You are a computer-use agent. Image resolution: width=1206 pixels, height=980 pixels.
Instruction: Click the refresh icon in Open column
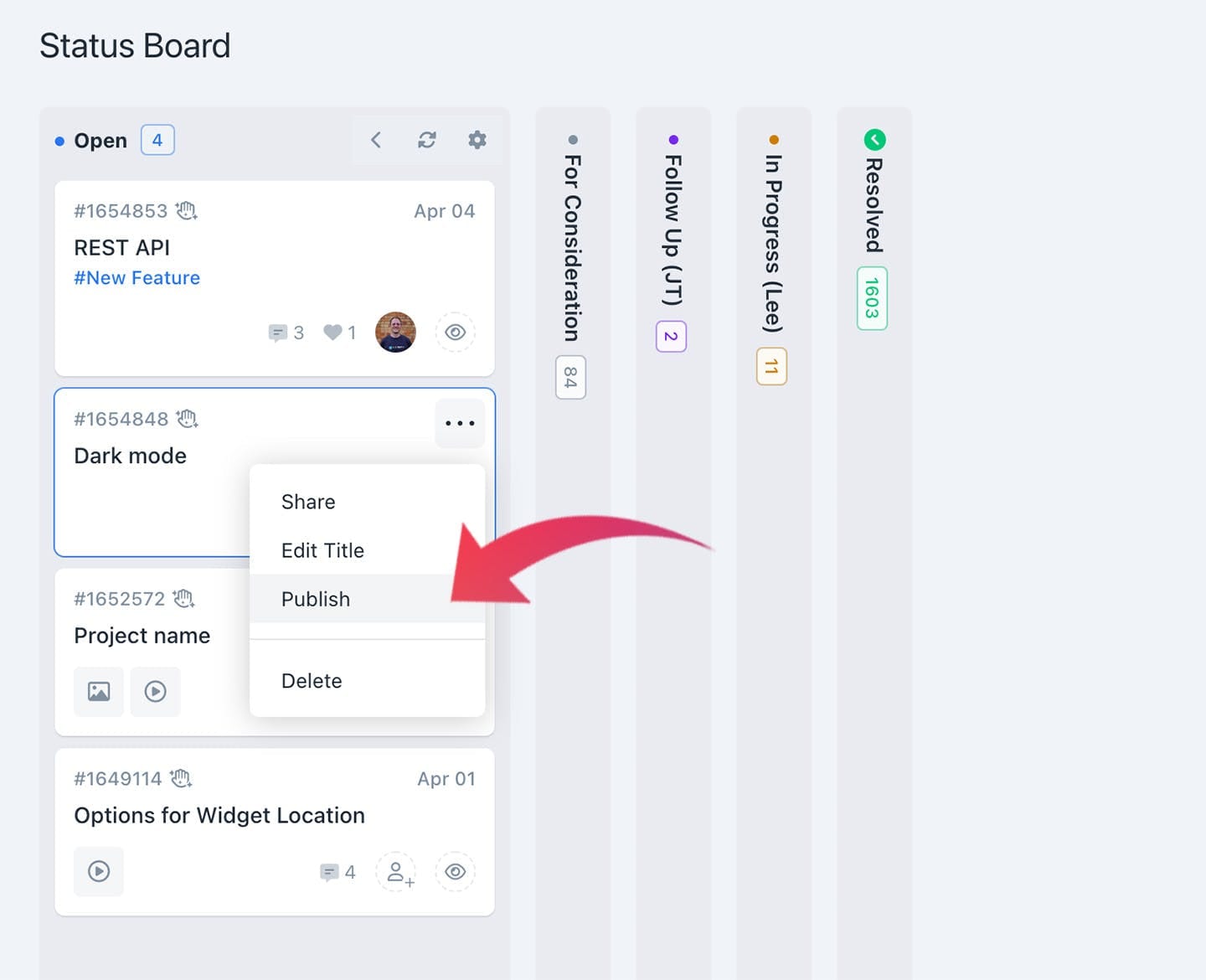tap(427, 140)
